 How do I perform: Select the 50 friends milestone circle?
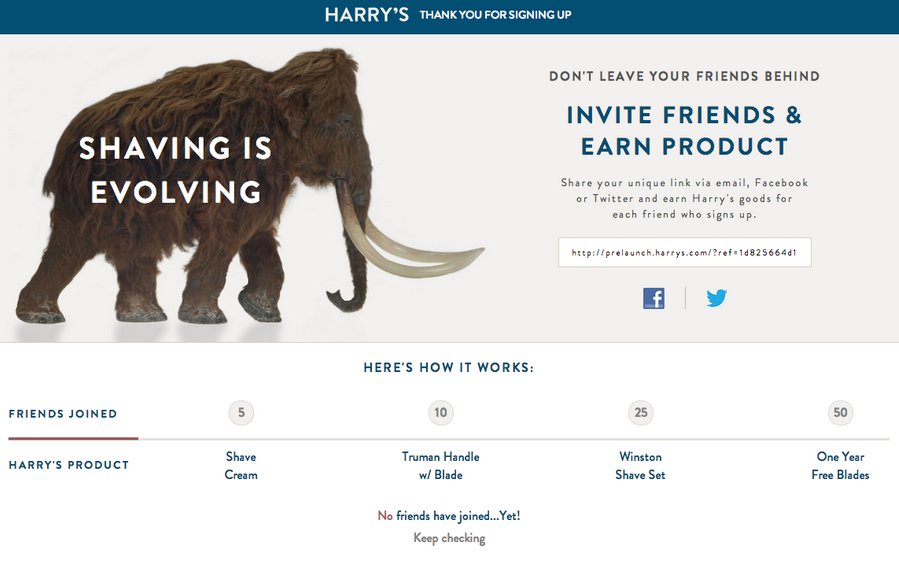point(840,412)
